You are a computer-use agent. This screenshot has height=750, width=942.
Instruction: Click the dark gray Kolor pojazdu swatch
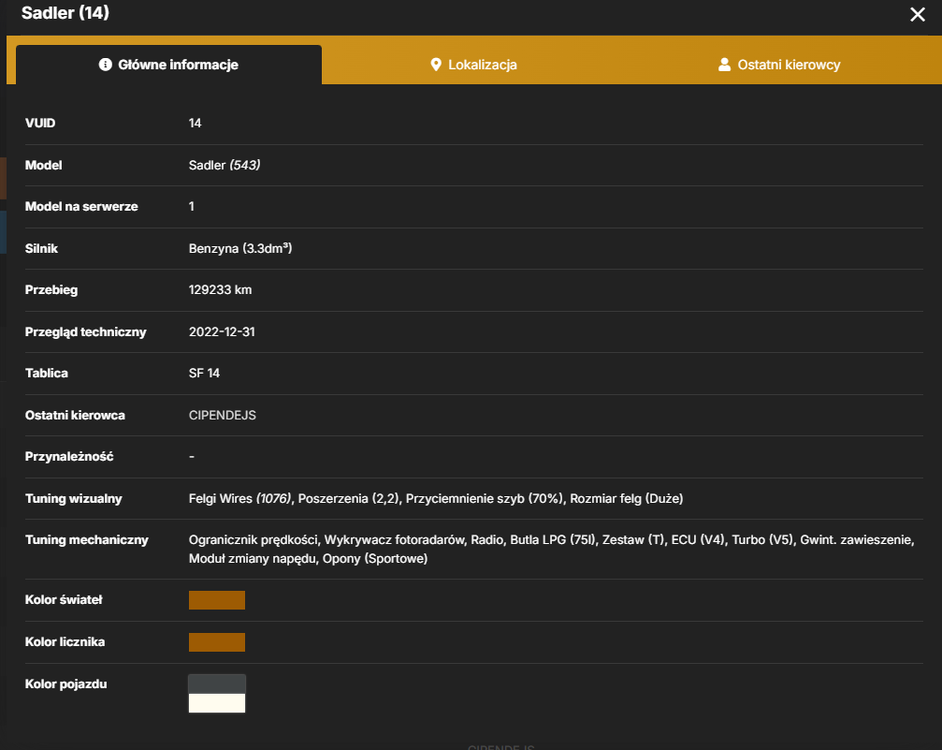point(217,684)
